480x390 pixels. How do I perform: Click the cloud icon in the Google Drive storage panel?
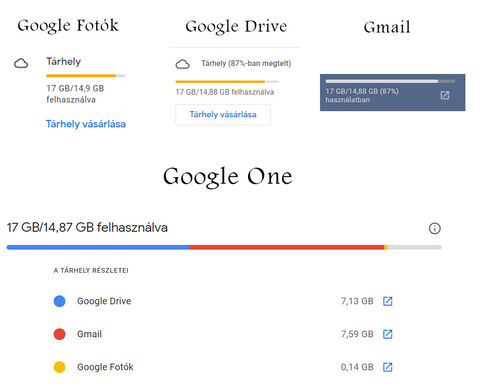pos(183,64)
